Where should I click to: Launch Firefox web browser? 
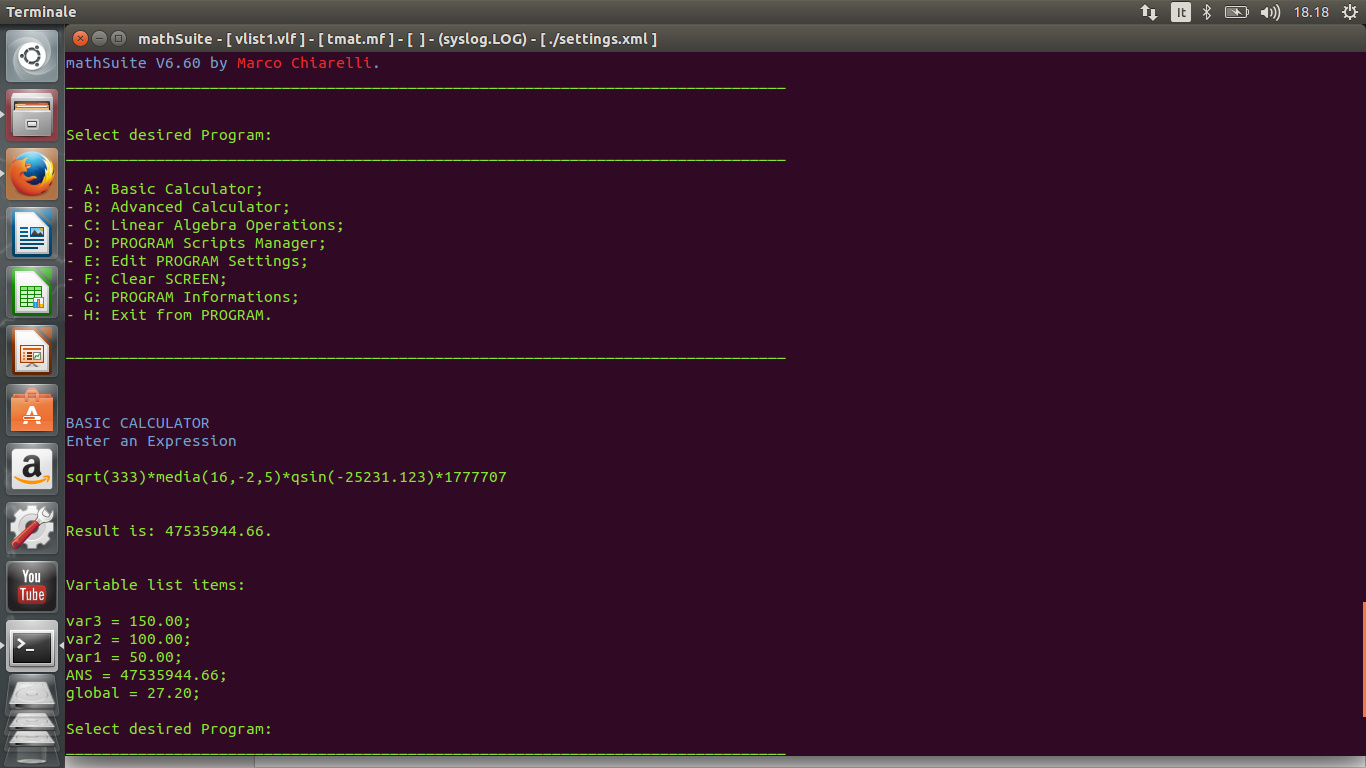coord(32,175)
